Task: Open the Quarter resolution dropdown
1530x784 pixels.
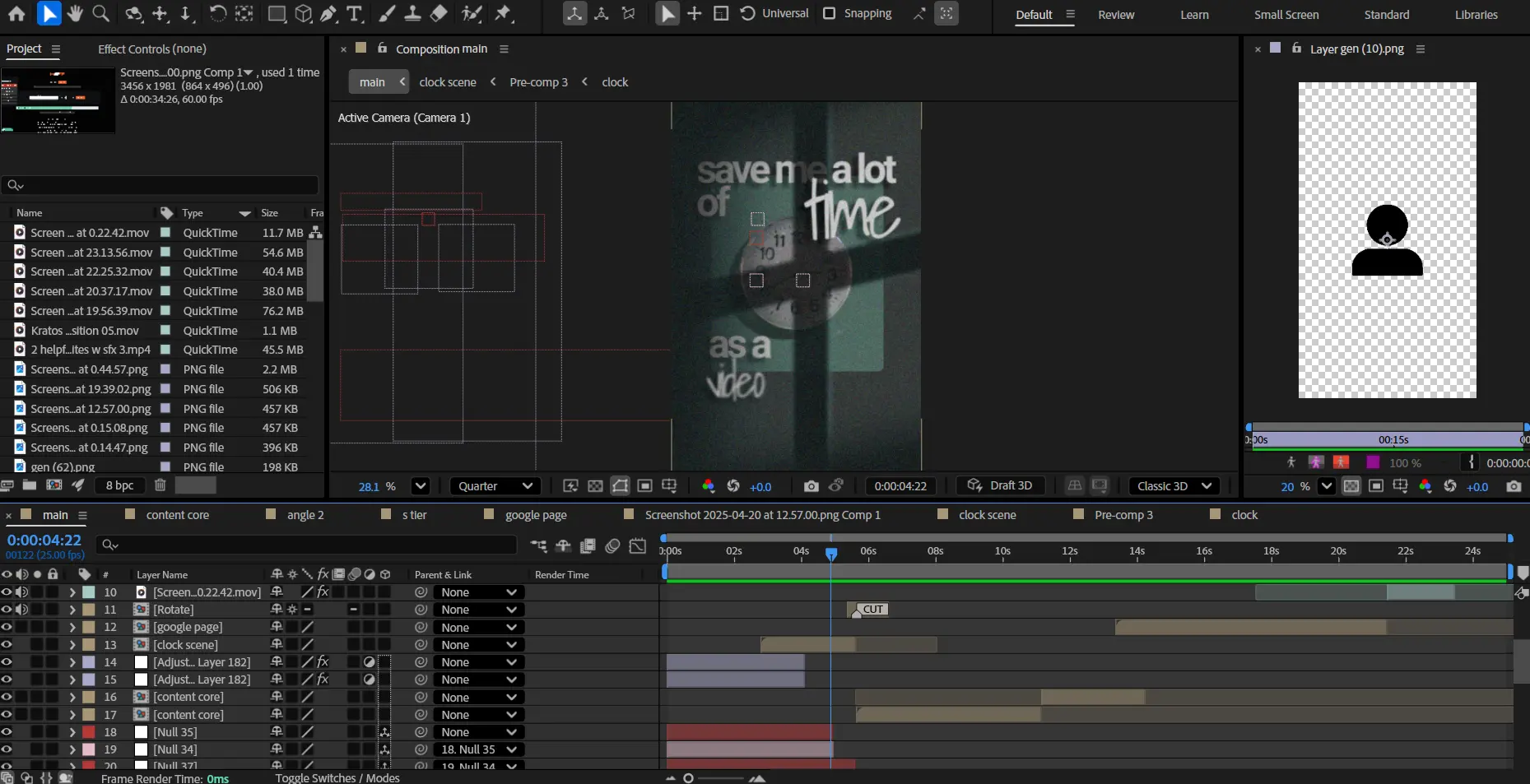Action: (x=495, y=486)
